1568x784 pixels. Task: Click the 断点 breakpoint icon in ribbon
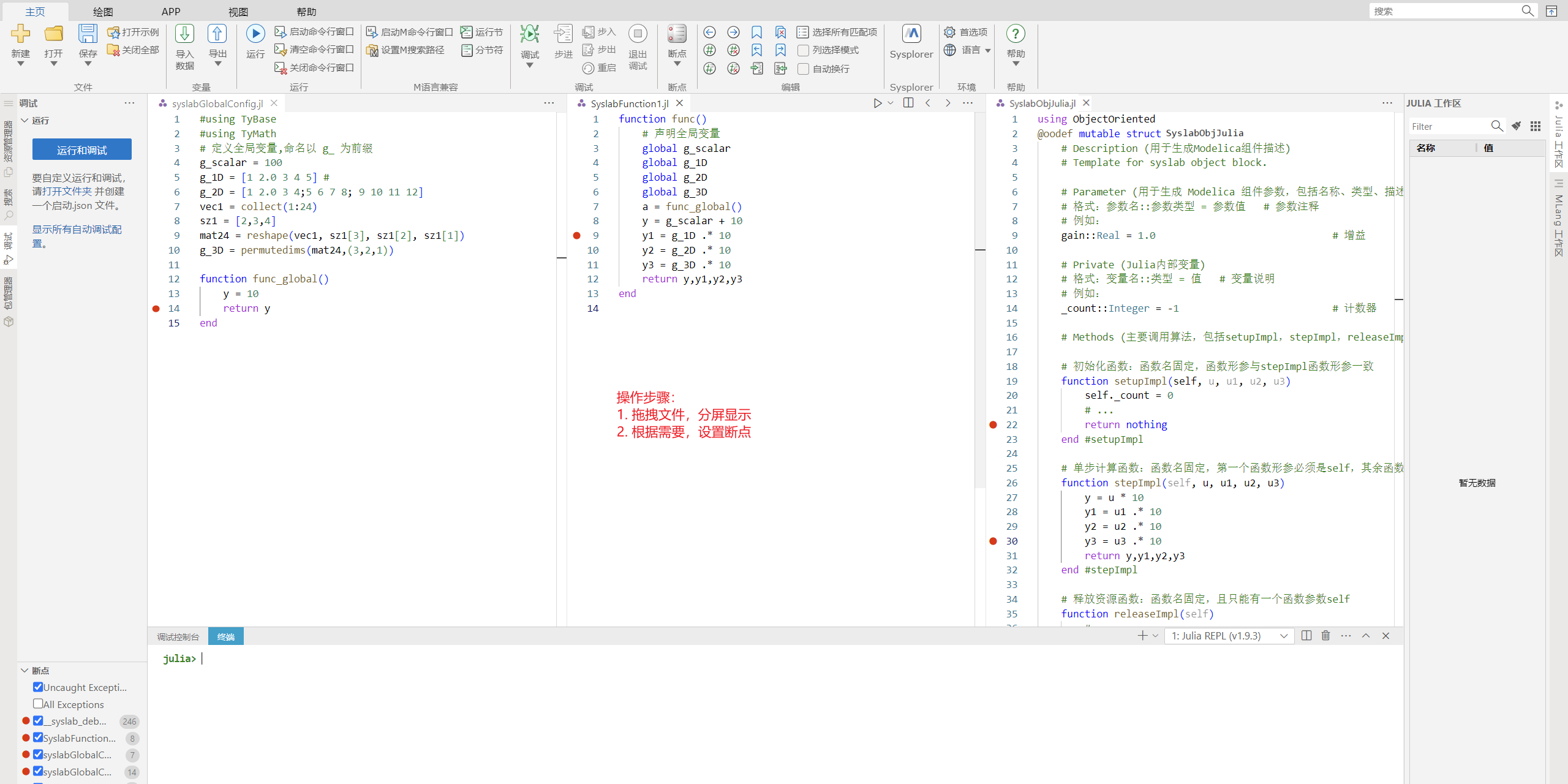[x=677, y=34]
